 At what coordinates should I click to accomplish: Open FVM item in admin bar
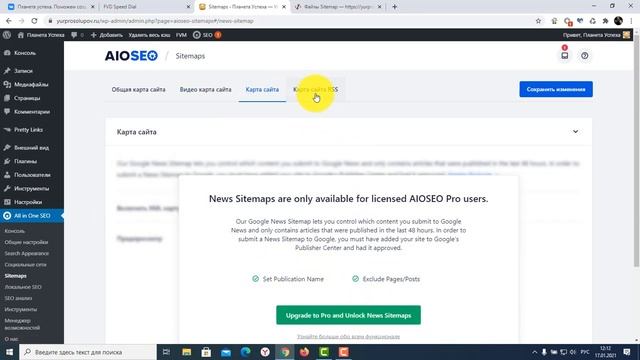(x=181, y=35)
